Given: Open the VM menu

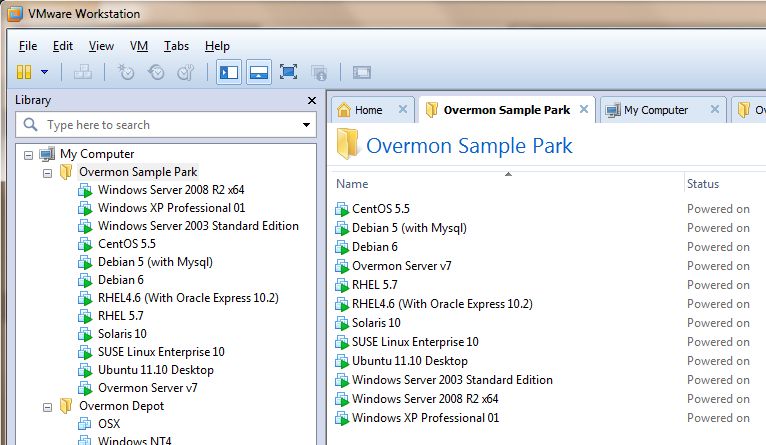Looking at the screenshot, I should point(139,46).
